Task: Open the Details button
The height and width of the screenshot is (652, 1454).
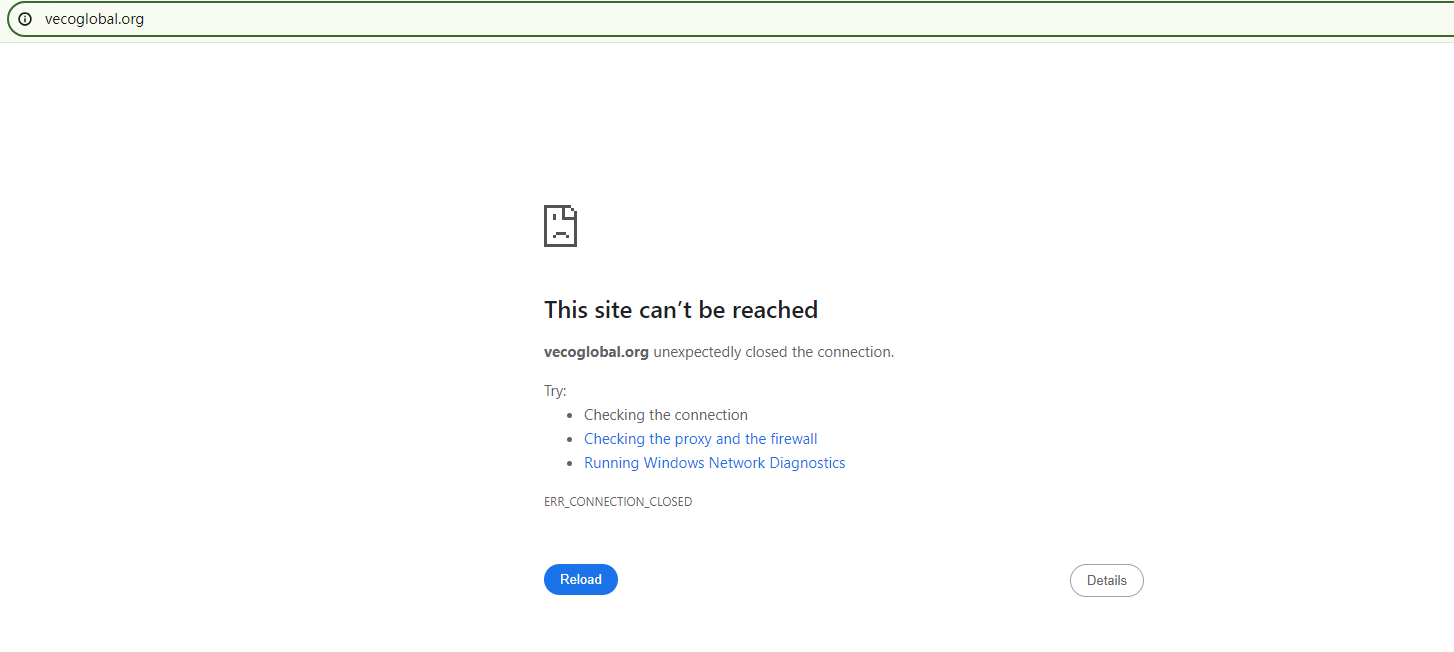Action: (x=1107, y=581)
